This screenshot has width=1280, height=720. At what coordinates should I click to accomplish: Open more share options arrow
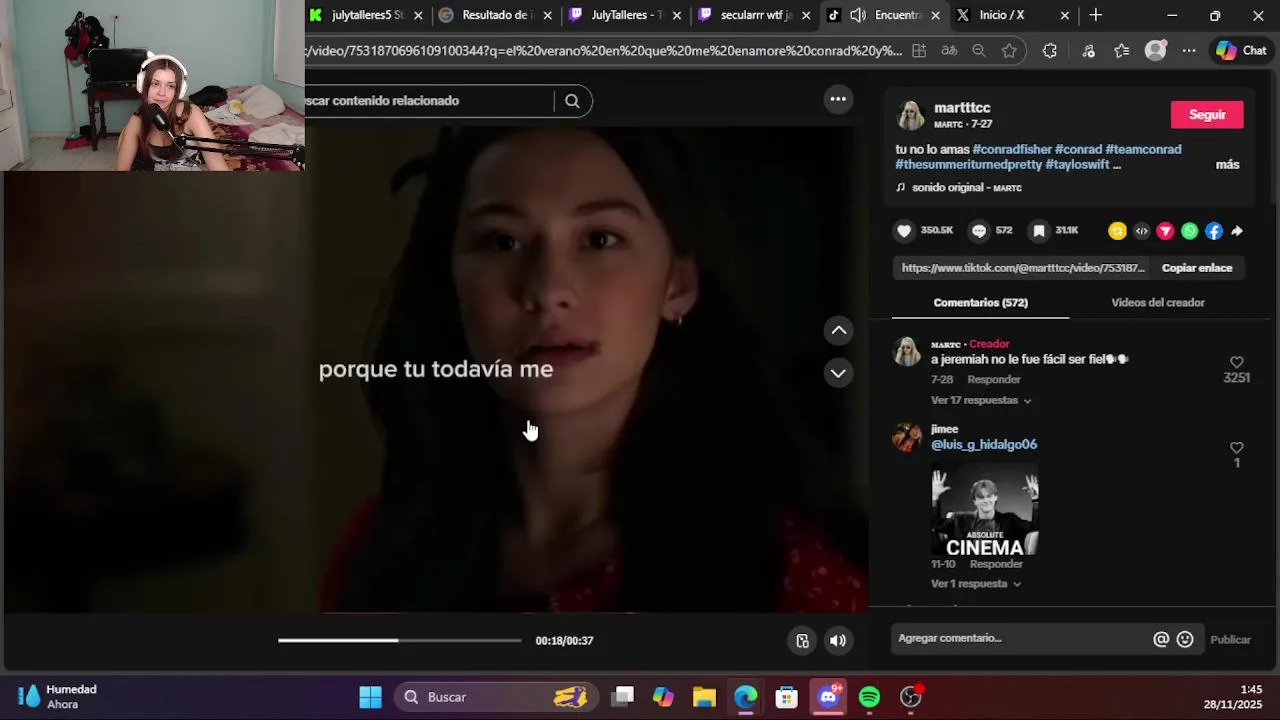coord(1237,231)
